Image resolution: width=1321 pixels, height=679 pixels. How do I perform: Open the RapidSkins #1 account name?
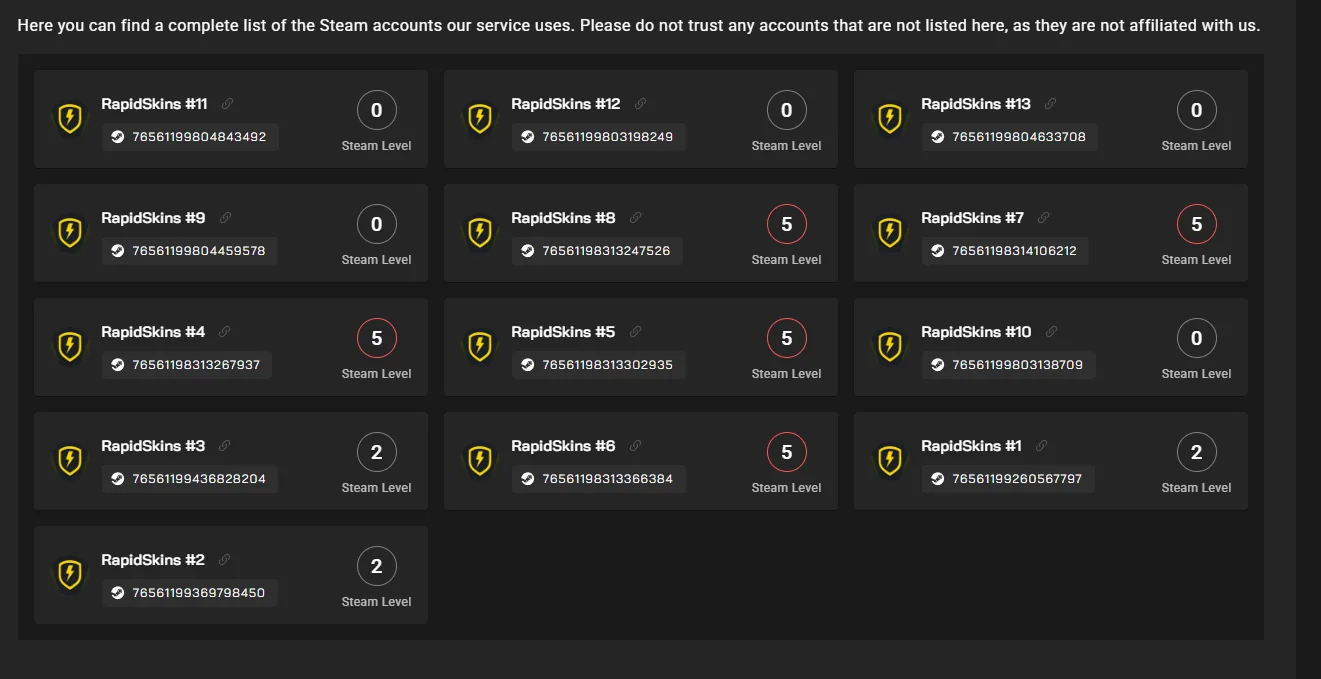972,446
